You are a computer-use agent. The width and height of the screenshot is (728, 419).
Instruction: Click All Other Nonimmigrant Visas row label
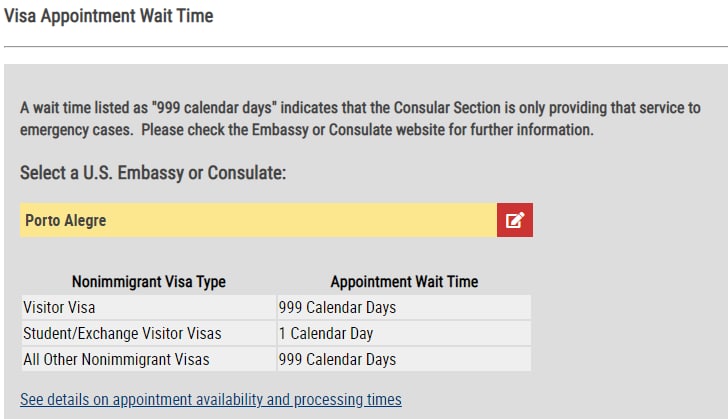click(x=116, y=360)
